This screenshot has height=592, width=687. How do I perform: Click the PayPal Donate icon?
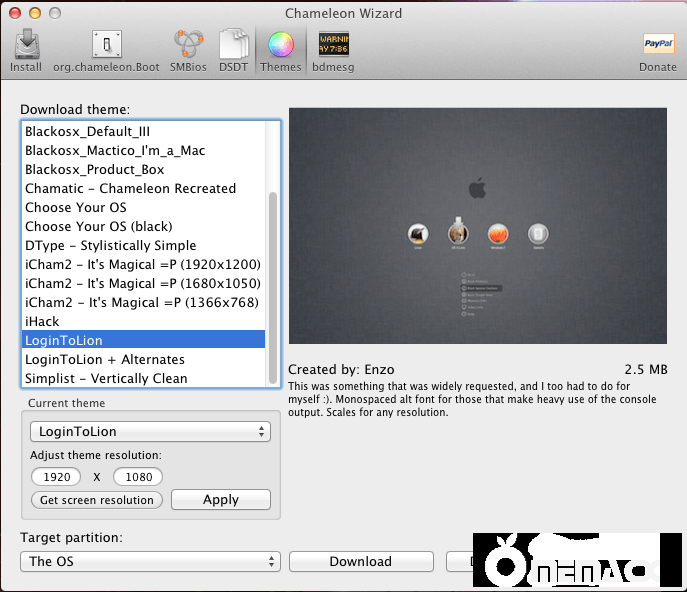tap(657, 50)
